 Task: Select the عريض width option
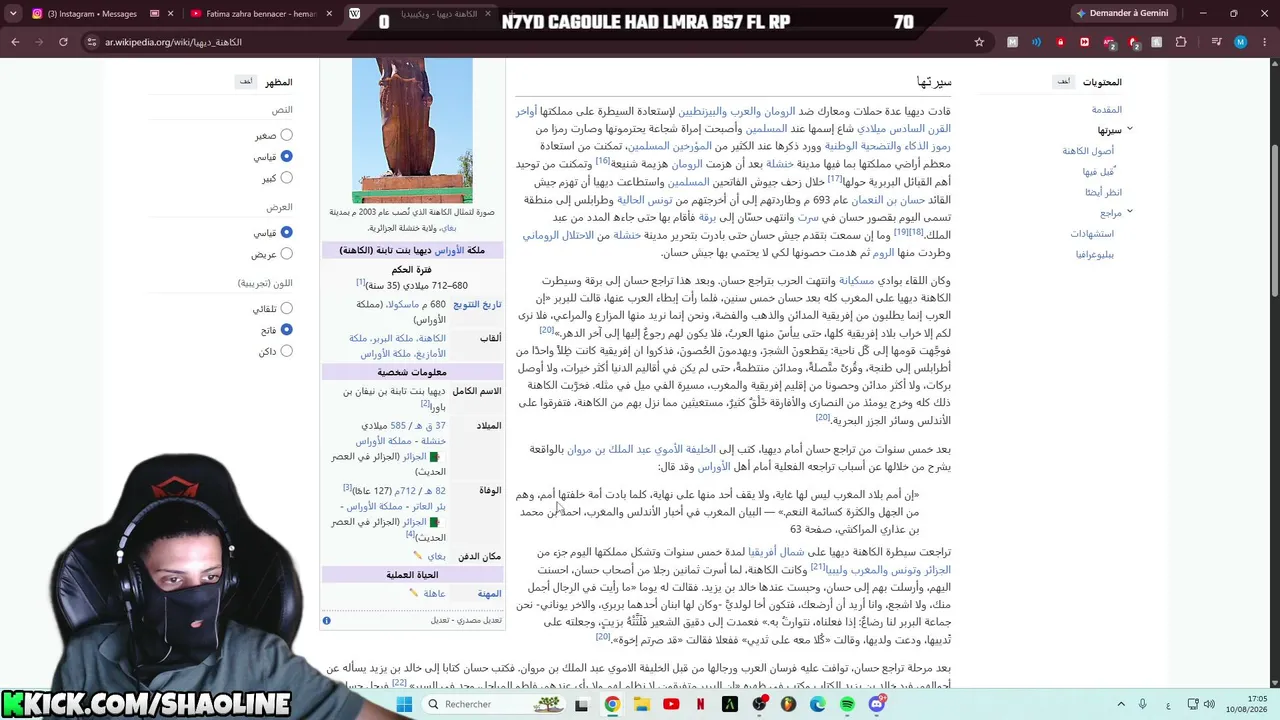(x=287, y=254)
